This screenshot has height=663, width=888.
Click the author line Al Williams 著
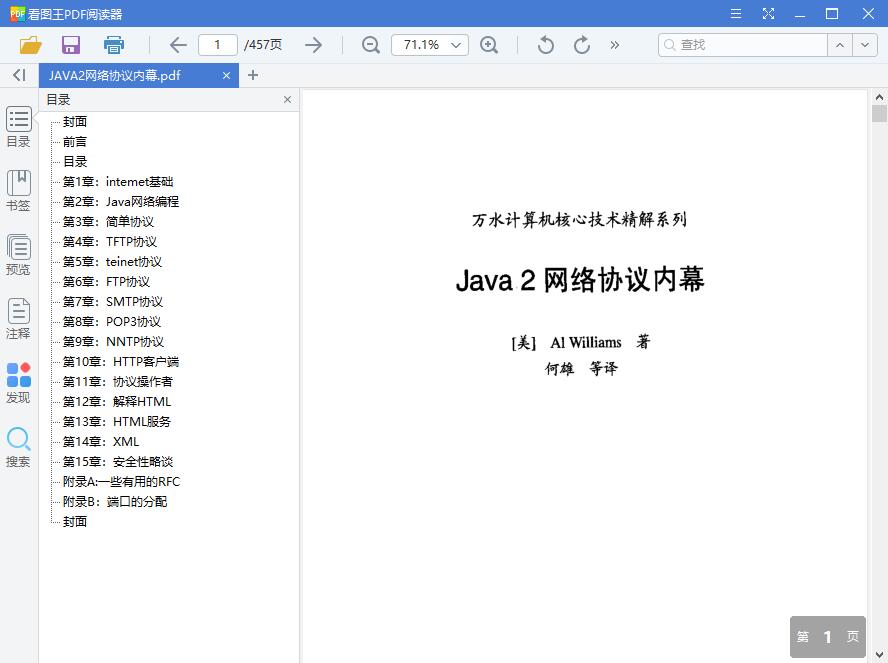[580, 342]
